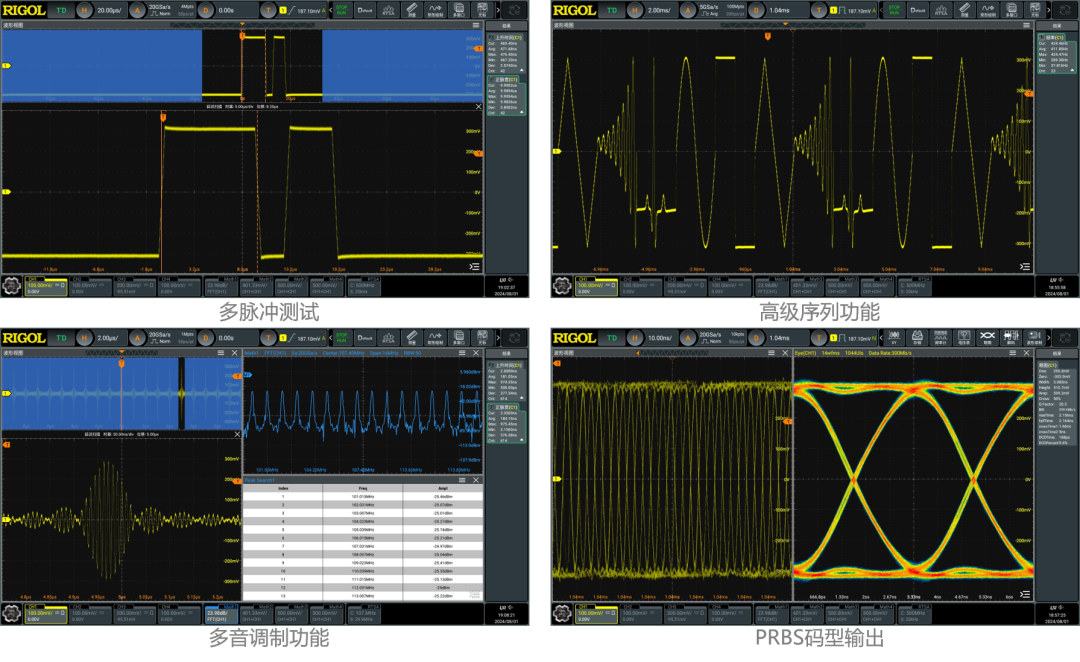Open settings gear in the 2.00ms sequence panel
Screen dimensions: 1080x662
click(x=562, y=286)
